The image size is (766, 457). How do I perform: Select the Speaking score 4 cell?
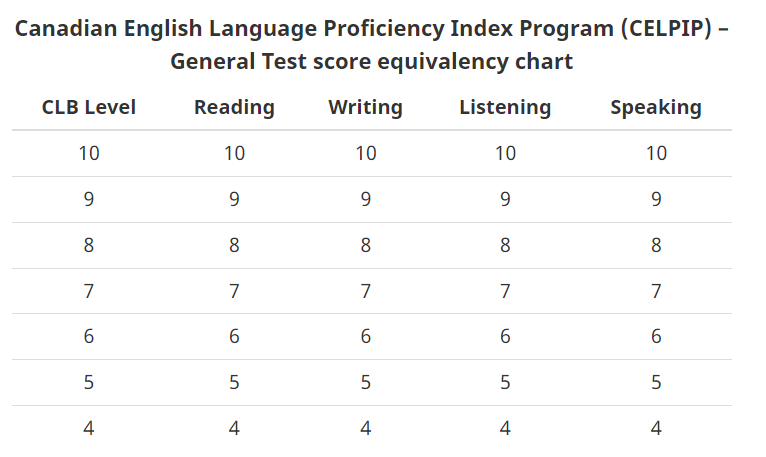(x=656, y=428)
